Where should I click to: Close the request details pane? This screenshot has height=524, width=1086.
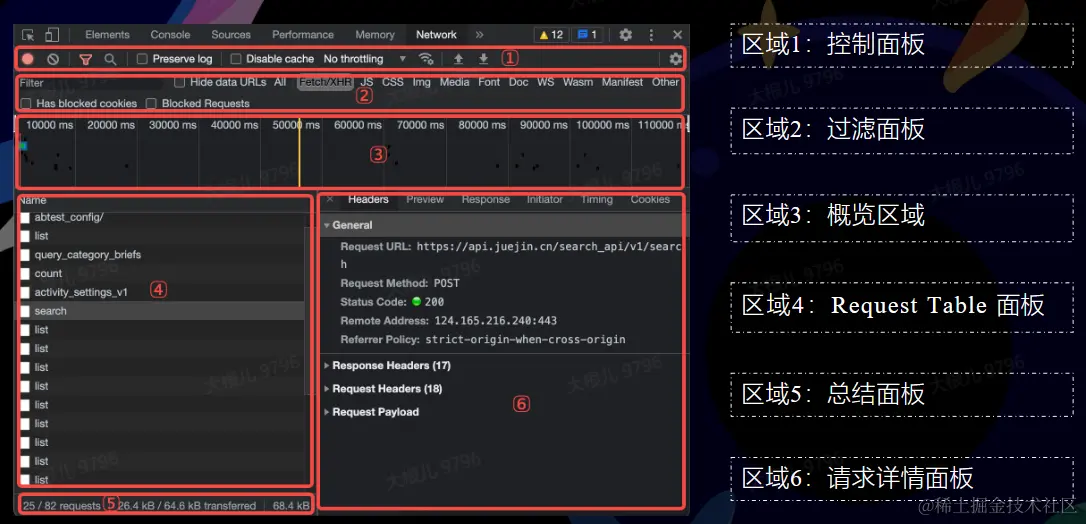pos(330,199)
